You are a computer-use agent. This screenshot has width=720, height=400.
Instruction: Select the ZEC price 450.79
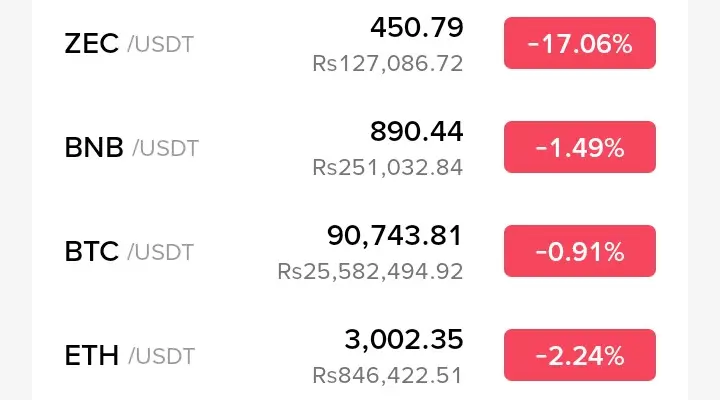click(417, 28)
